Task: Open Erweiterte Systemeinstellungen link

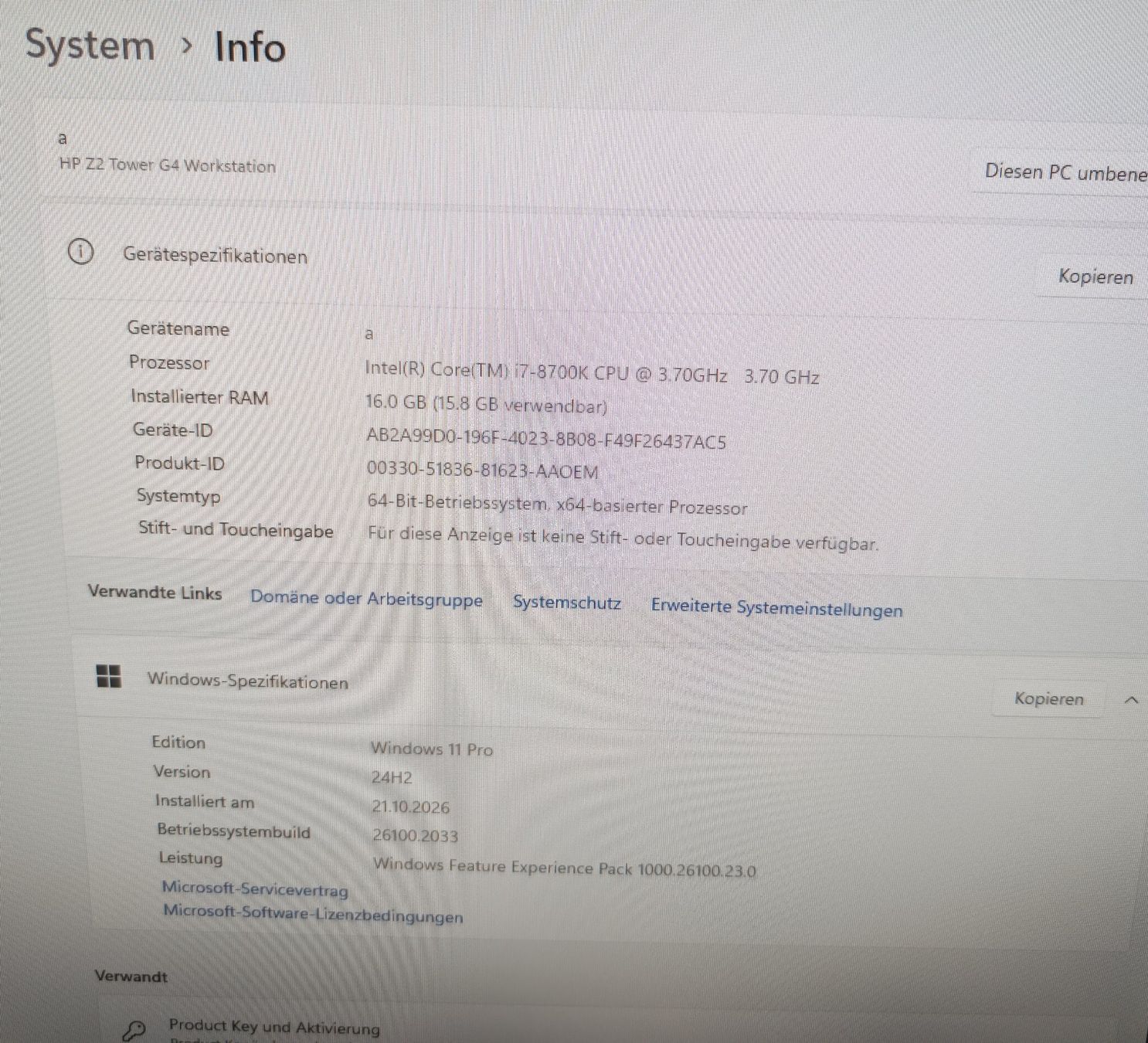Action: pyautogui.click(x=776, y=608)
